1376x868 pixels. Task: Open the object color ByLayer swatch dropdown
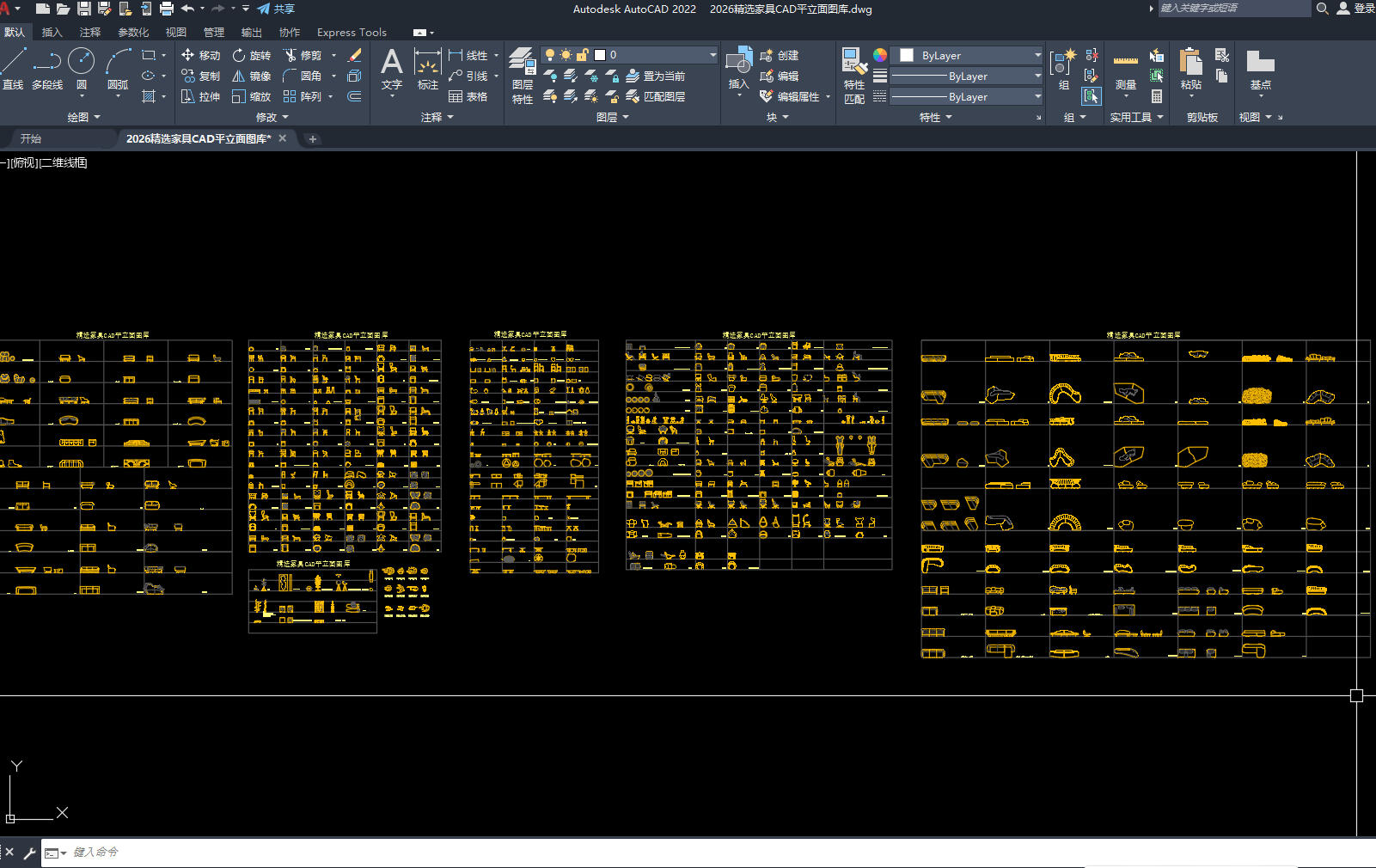966,55
